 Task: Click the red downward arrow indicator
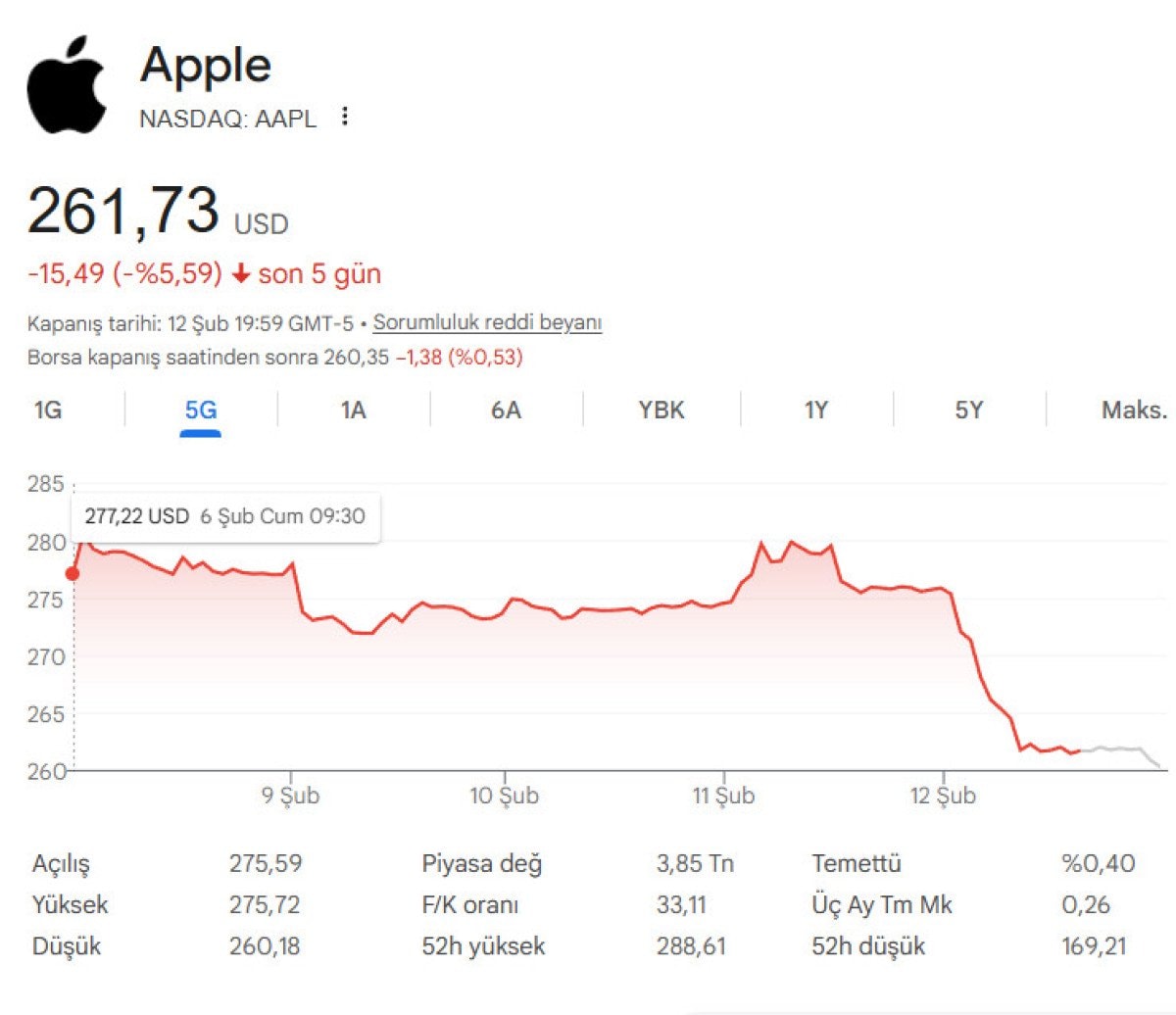(239, 274)
